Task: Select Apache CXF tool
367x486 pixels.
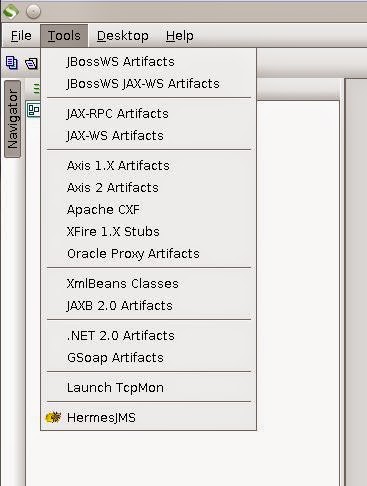Action: 148,210
